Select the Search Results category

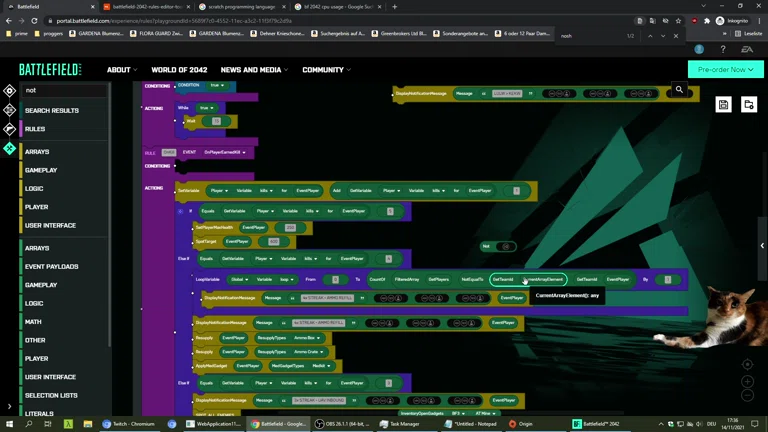click(x=51, y=111)
